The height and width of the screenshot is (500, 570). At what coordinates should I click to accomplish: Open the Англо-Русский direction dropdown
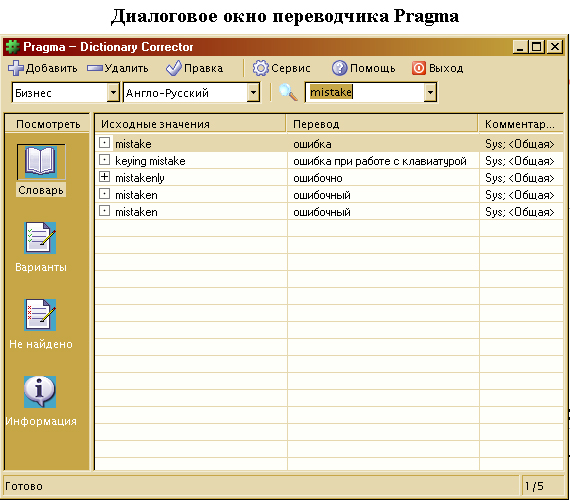253,93
